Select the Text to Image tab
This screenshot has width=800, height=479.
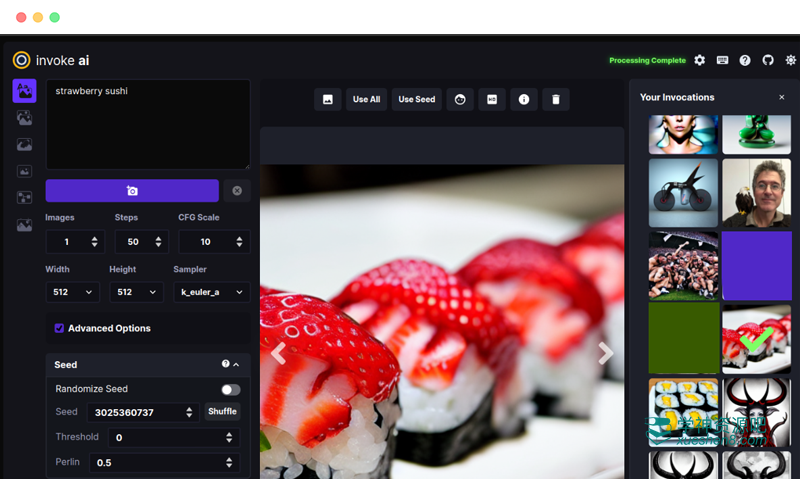tap(25, 91)
